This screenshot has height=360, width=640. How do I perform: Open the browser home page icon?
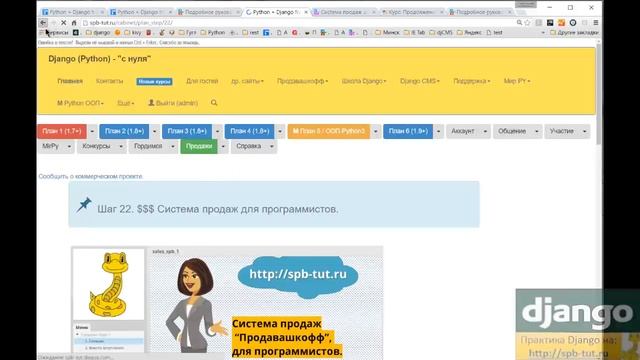[x=74, y=23]
